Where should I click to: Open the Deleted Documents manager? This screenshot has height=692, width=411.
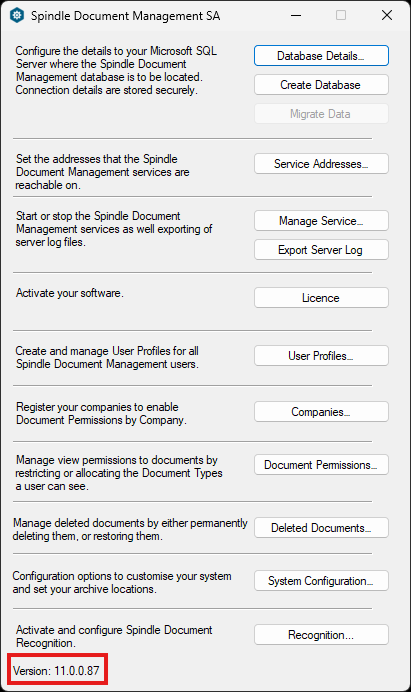(x=321, y=528)
